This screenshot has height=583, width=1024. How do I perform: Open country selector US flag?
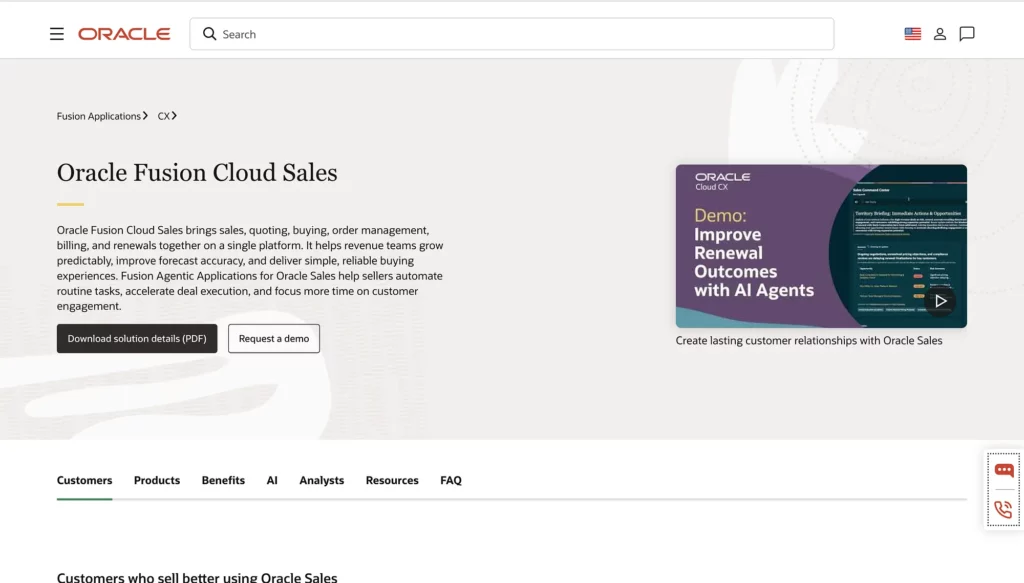point(912,34)
